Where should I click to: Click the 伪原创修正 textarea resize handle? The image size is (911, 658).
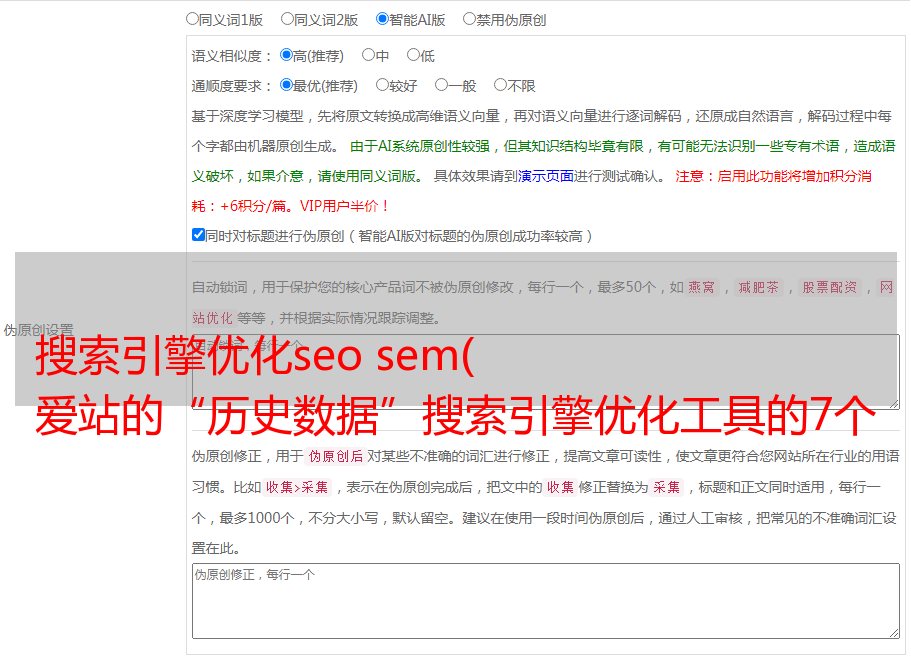[894, 633]
